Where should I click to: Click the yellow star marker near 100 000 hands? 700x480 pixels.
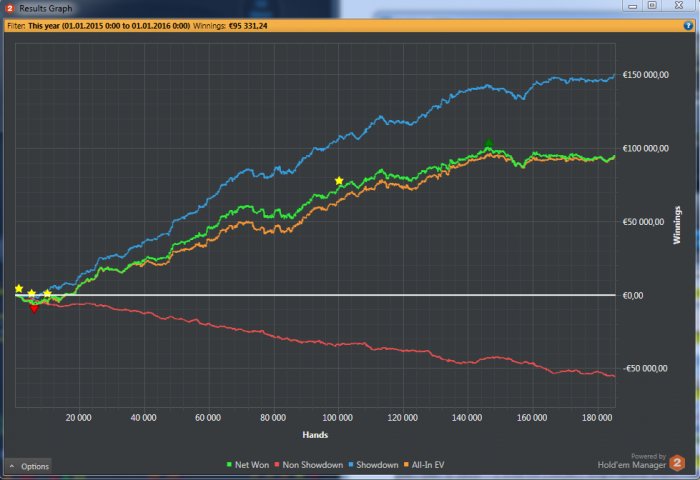[339, 181]
